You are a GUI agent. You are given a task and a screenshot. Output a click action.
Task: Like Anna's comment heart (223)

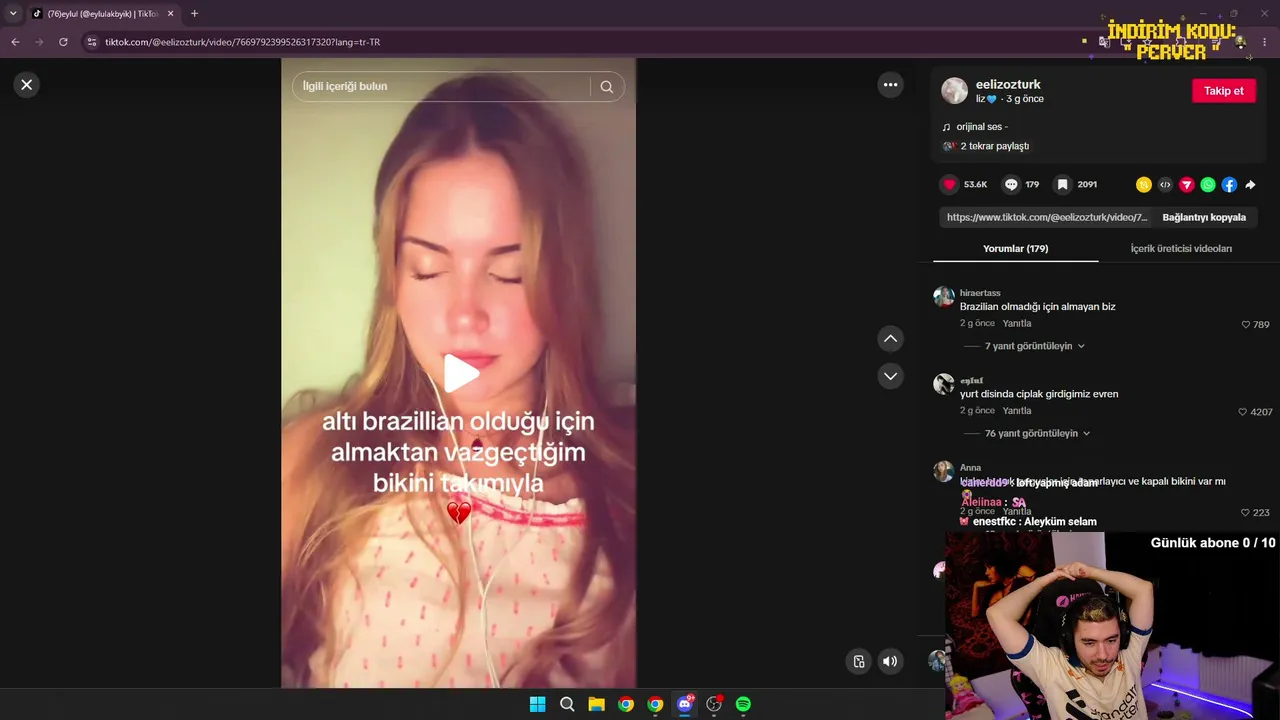1246,513
